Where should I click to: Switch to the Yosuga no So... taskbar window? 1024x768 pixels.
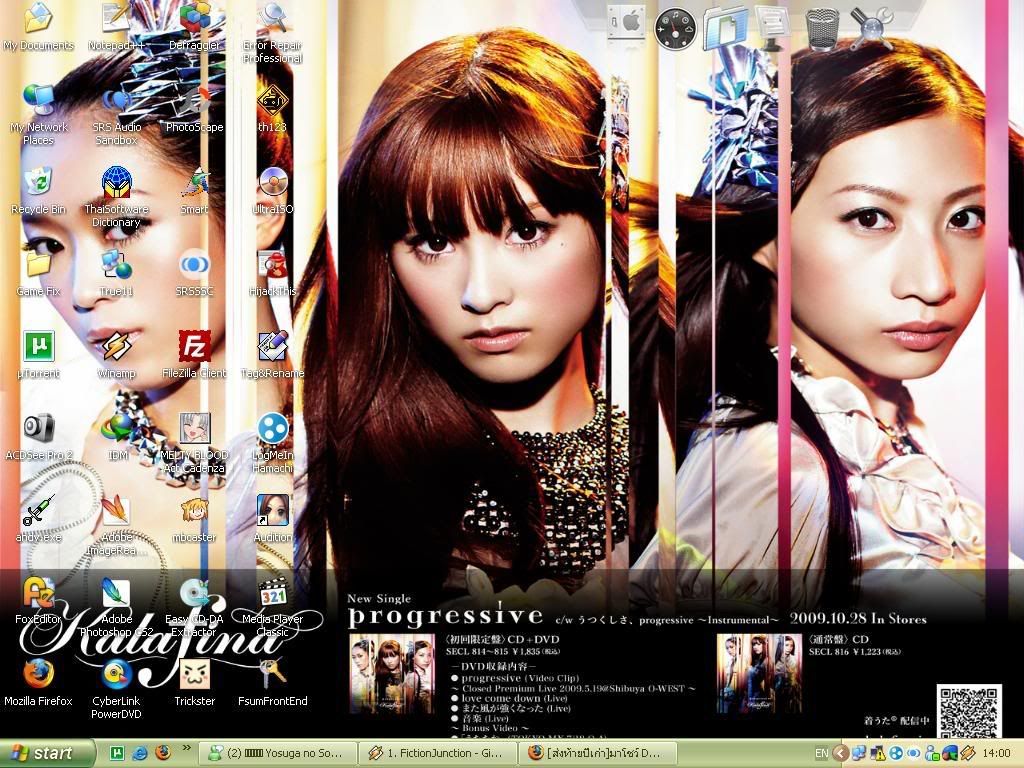tap(277, 754)
